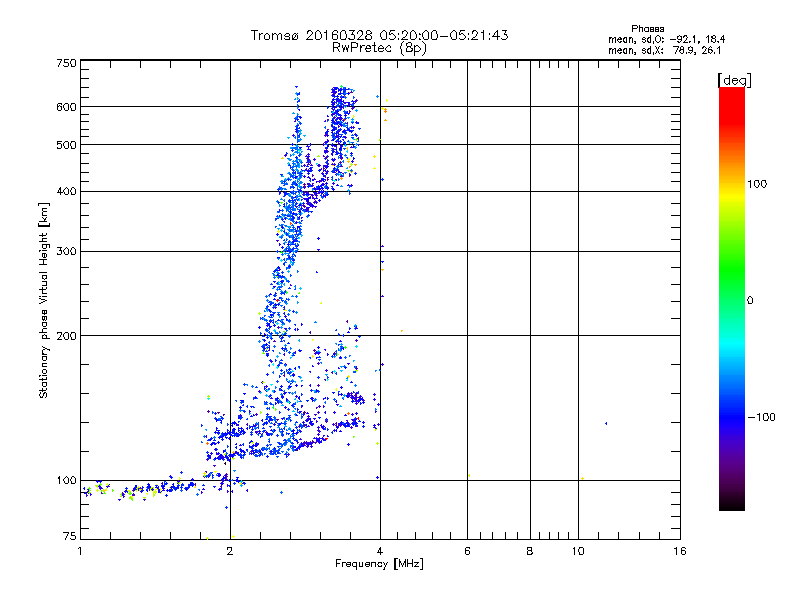Screen dimensions: 800x600
Task: Click the yellow data point at 6 MHz near 100 km
Action: 469,476
